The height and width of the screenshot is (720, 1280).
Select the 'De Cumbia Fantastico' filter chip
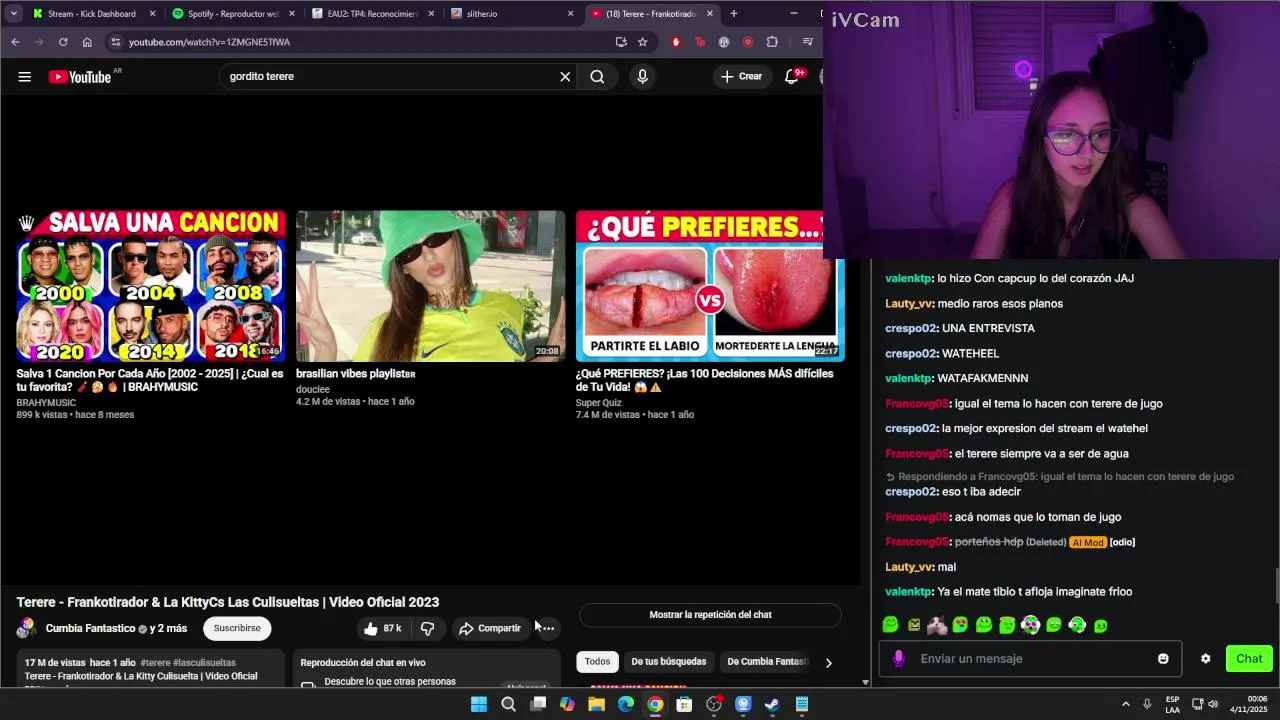[767, 661]
